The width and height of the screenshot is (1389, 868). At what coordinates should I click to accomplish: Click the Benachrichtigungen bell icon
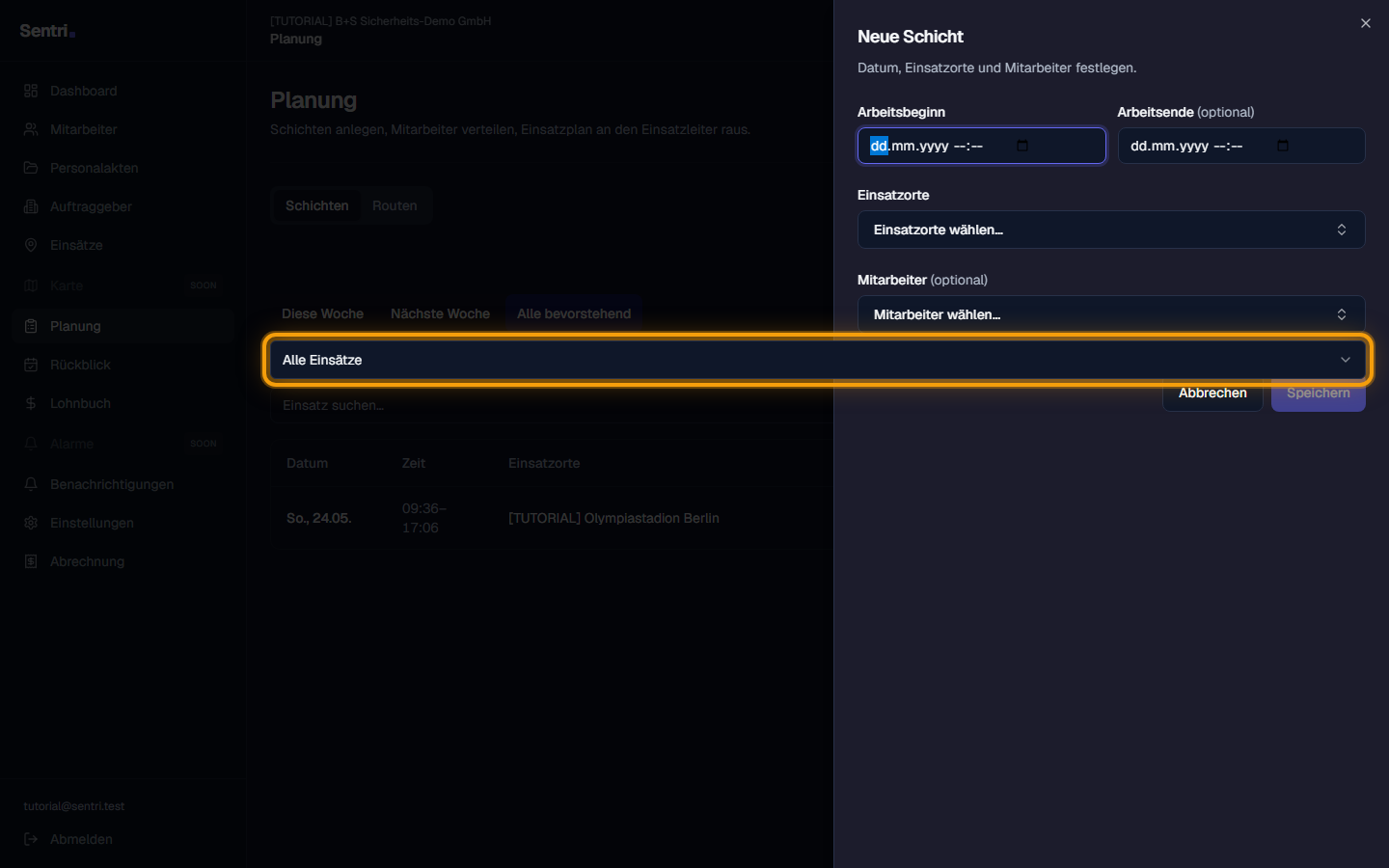(31, 484)
